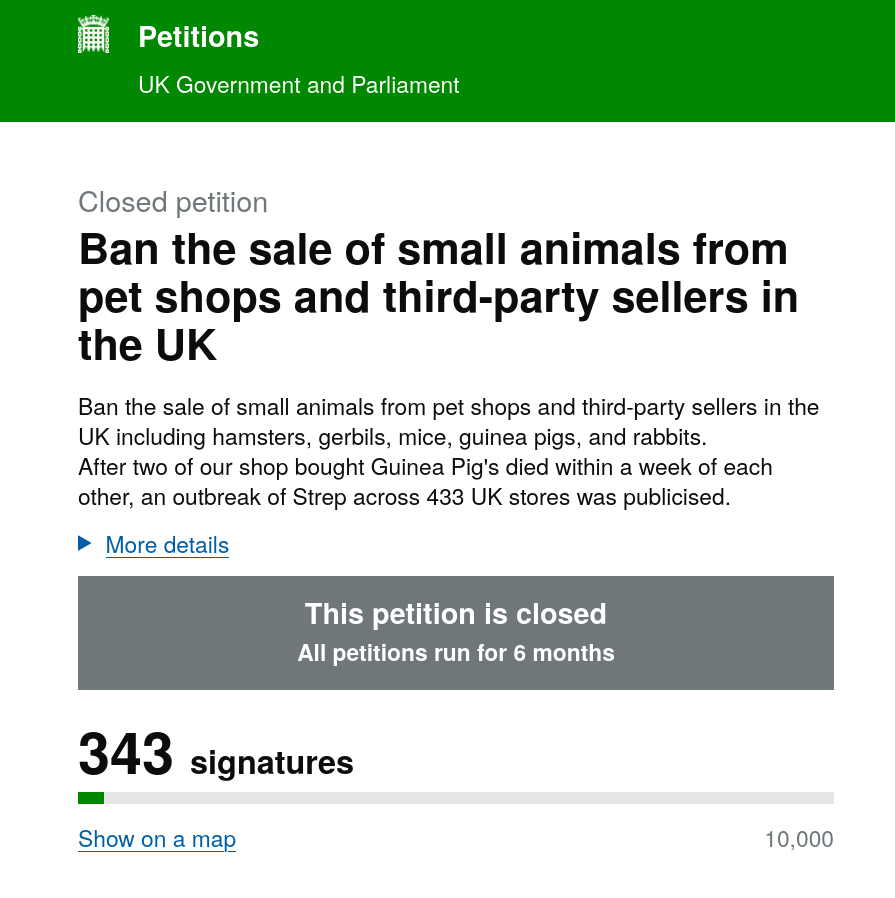The image size is (895, 898).
Task: Click the green signature progress segment
Action: (89, 797)
